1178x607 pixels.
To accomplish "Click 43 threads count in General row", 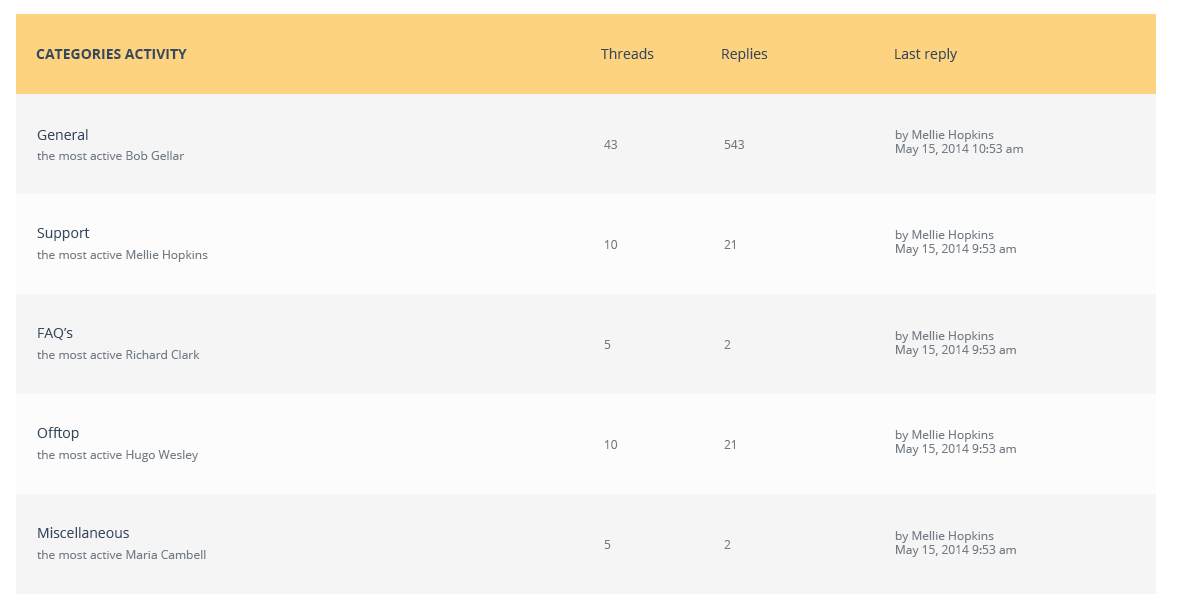I will click(610, 144).
